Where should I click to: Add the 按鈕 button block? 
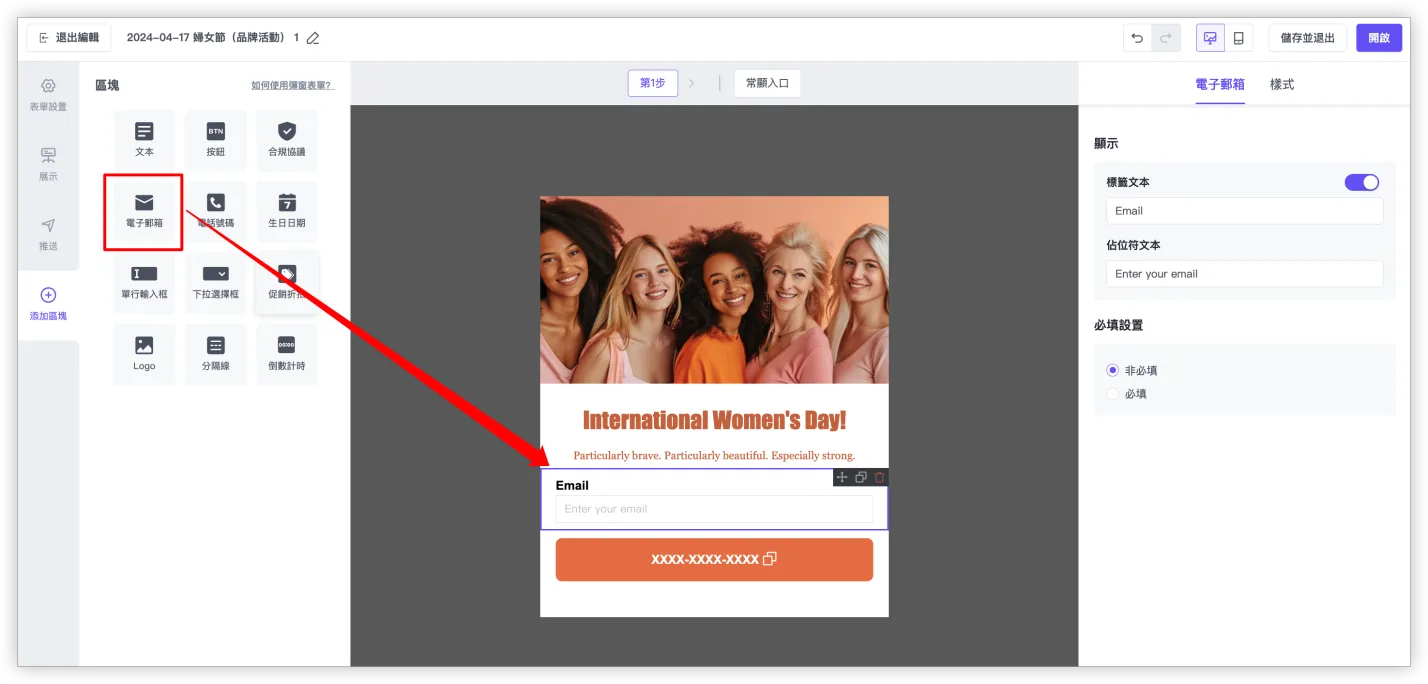click(215, 139)
